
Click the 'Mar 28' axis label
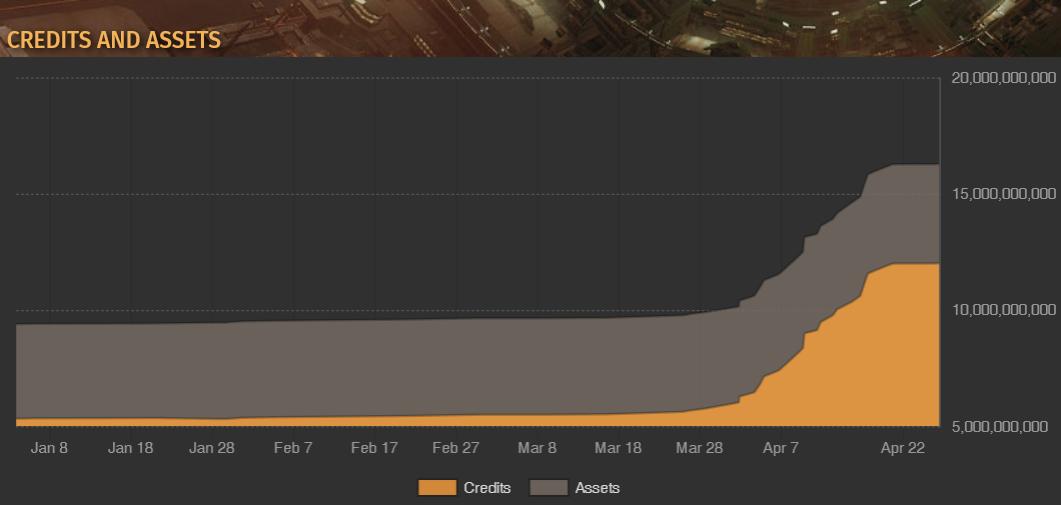pos(700,448)
